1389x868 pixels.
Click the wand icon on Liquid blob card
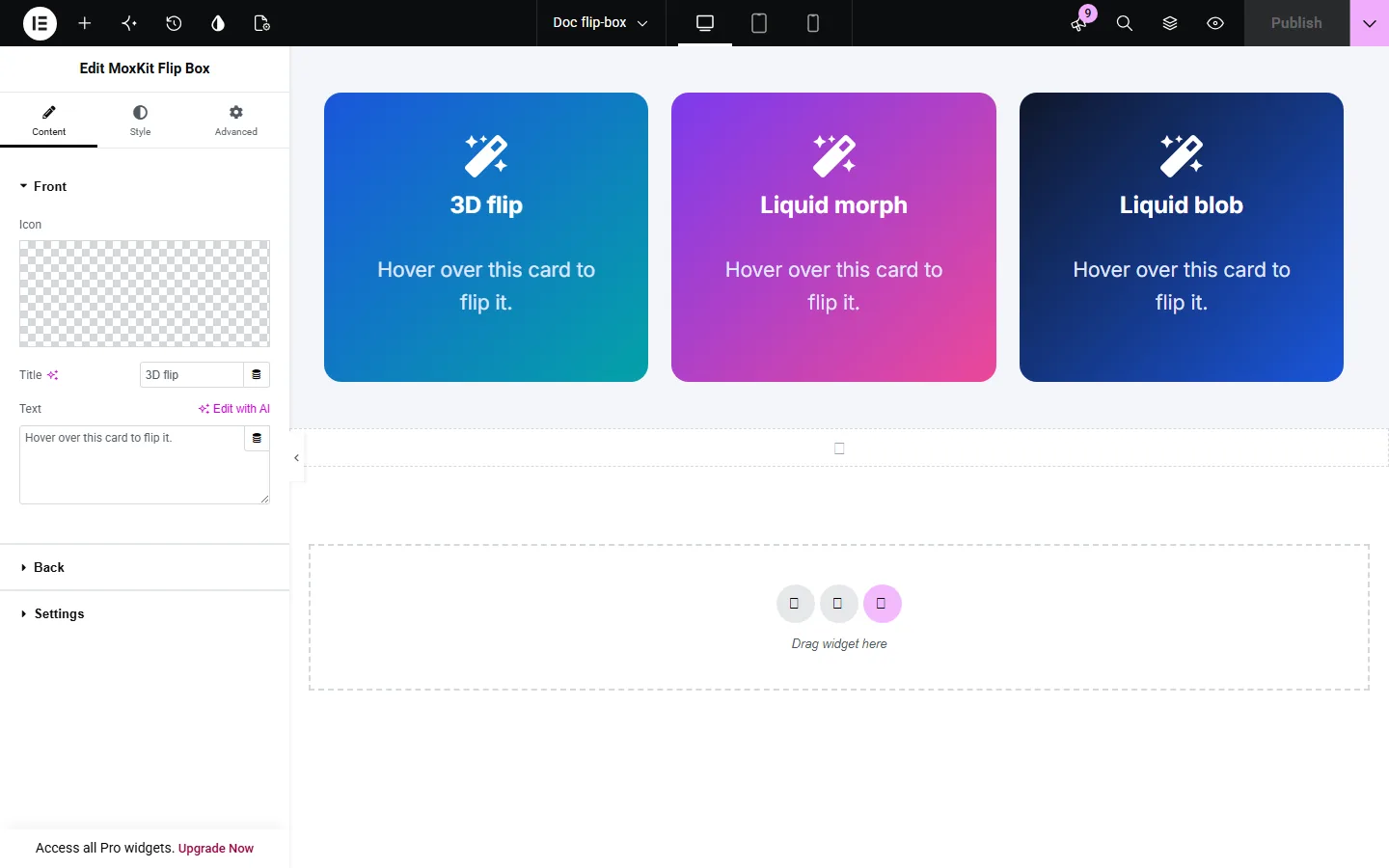pyautogui.click(x=1182, y=155)
